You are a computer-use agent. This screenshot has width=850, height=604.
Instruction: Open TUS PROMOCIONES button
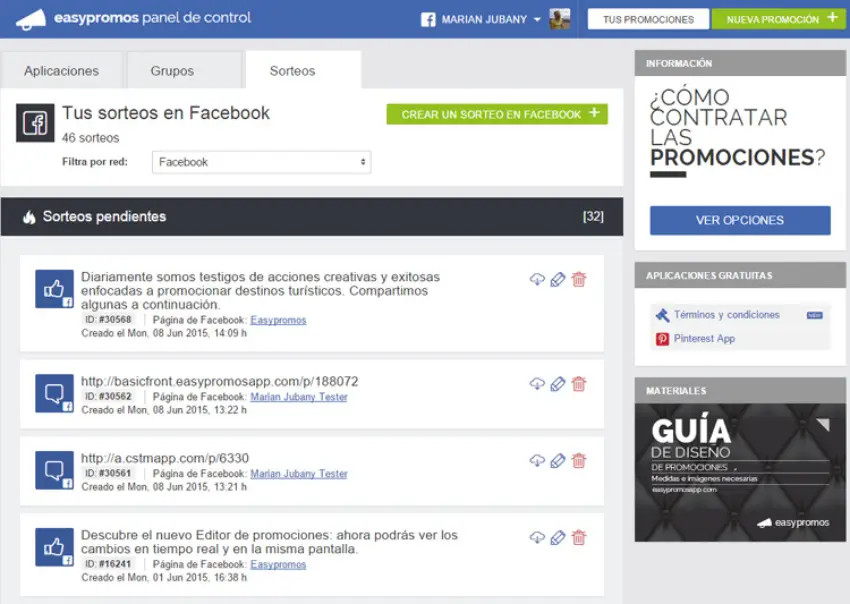coord(648,19)
